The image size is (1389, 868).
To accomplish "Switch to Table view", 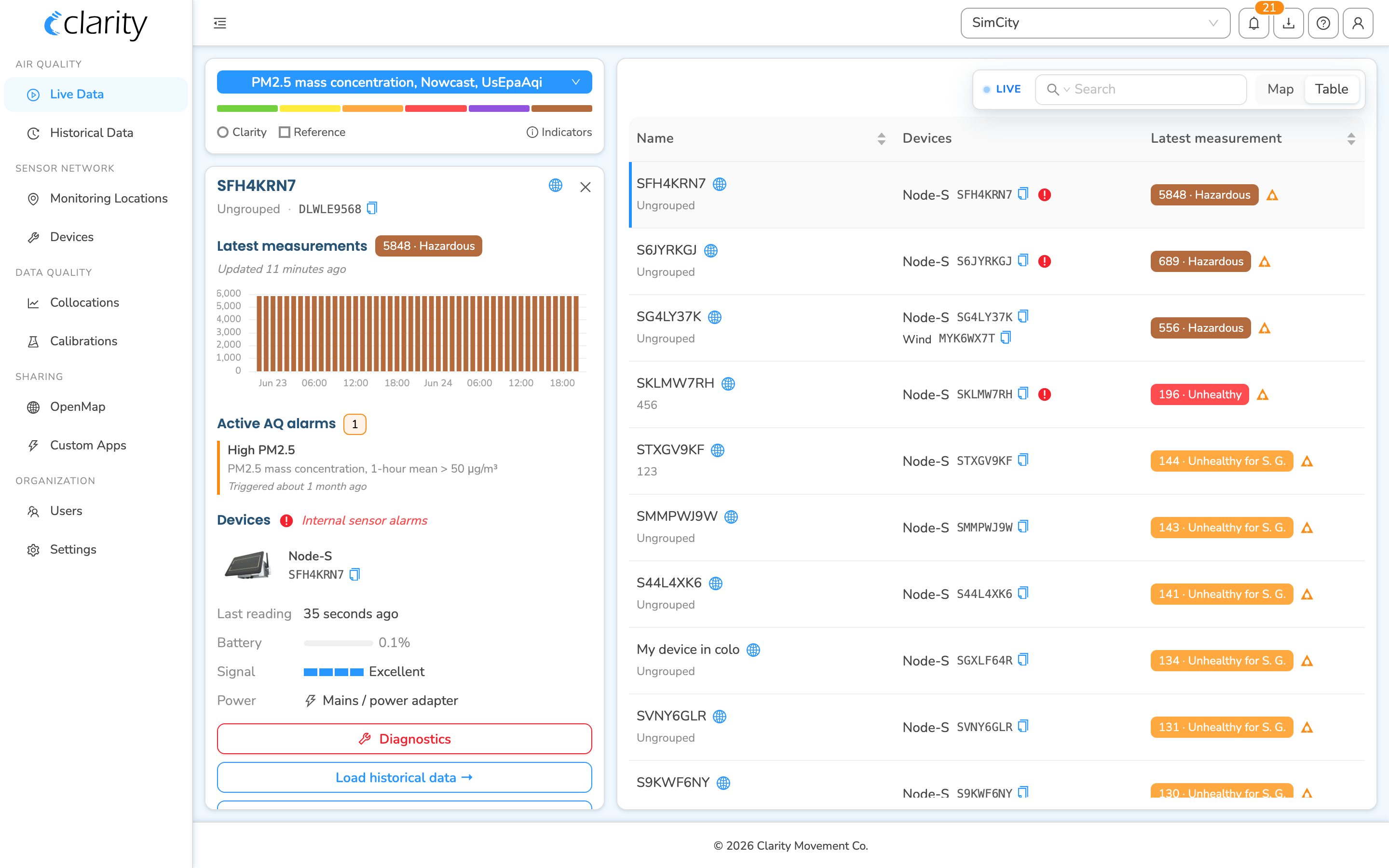I will (1331, 89).
